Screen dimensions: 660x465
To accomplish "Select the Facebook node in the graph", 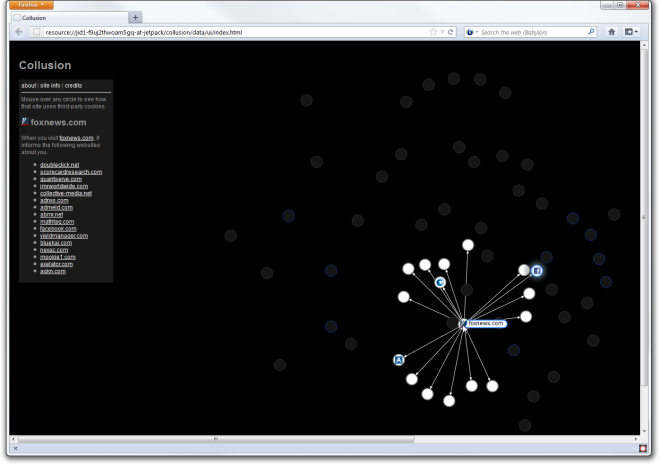I will [x=537, y=271].
